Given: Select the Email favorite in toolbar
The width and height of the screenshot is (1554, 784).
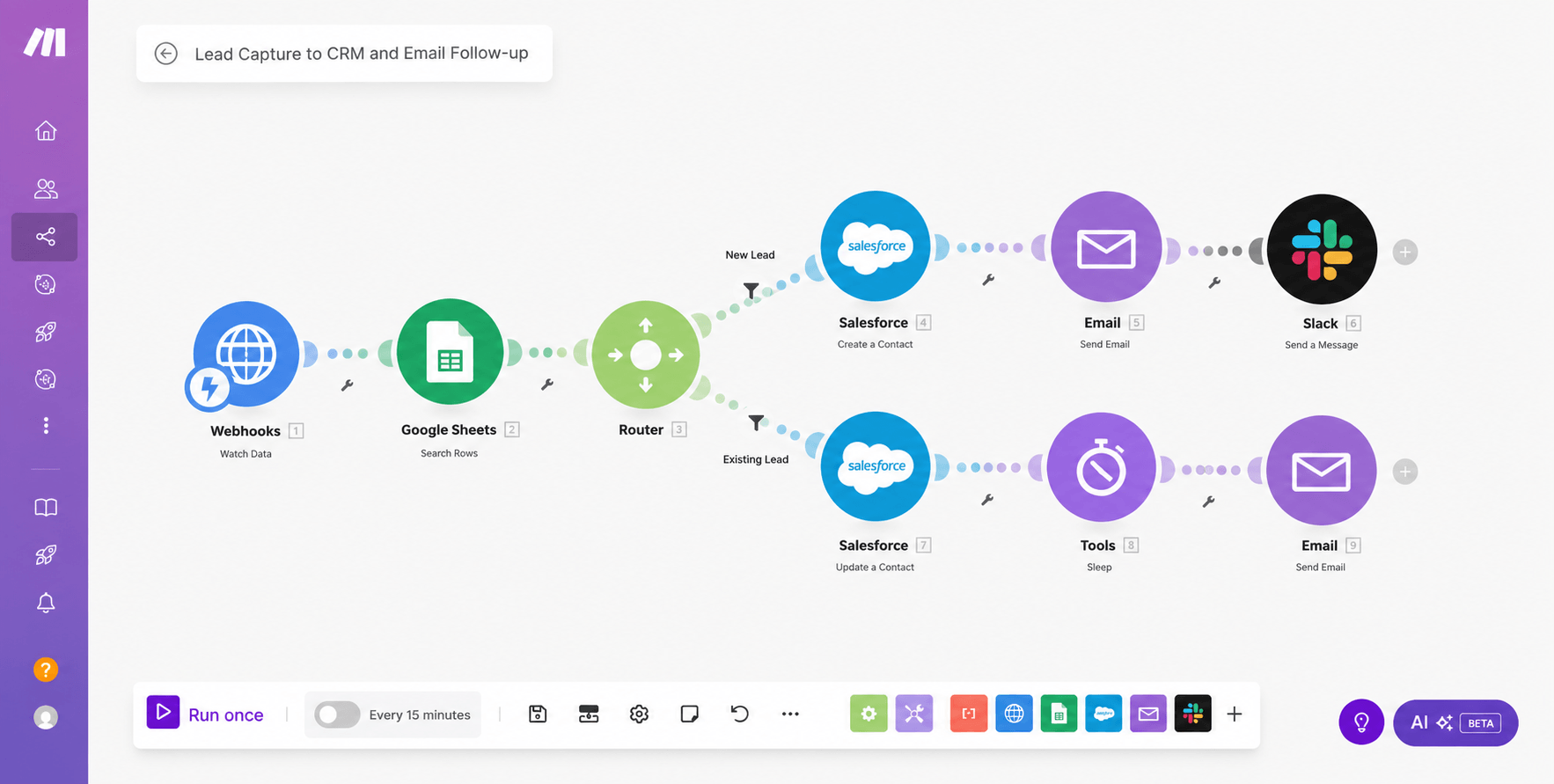Looking at the screenshot, I should pos(1148,714).
